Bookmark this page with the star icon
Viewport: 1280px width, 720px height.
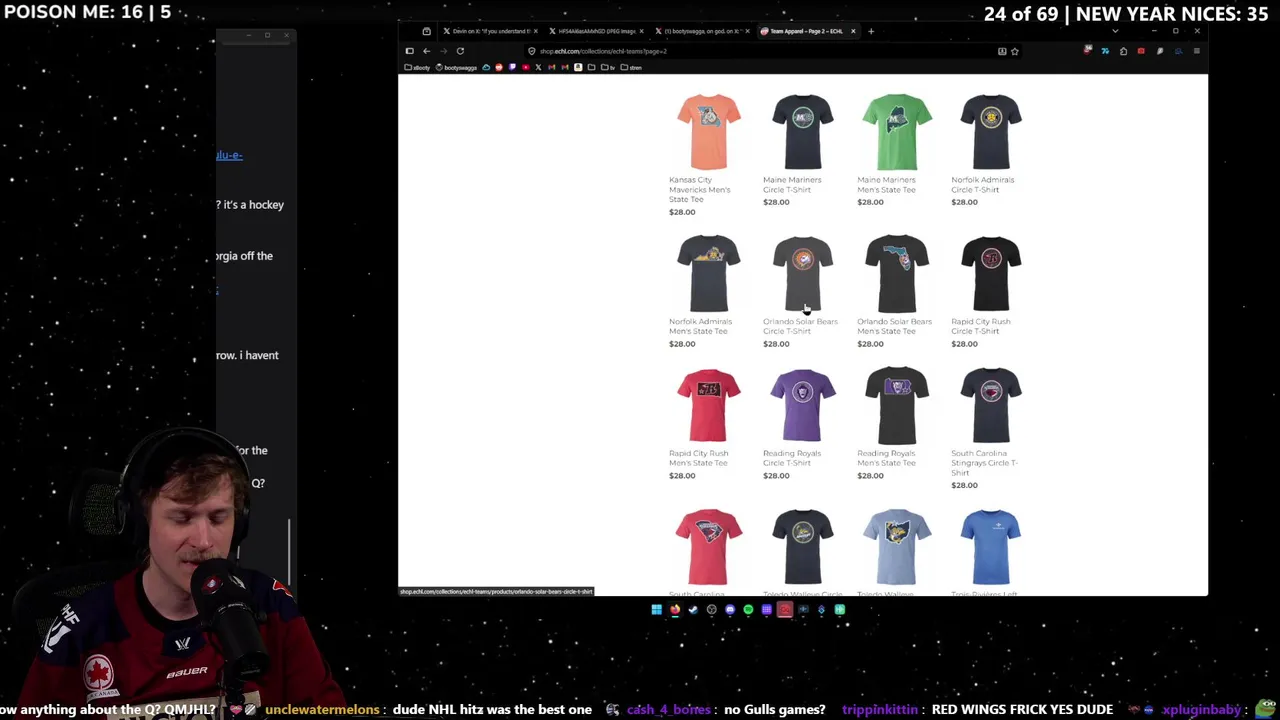click(1014, 51)
